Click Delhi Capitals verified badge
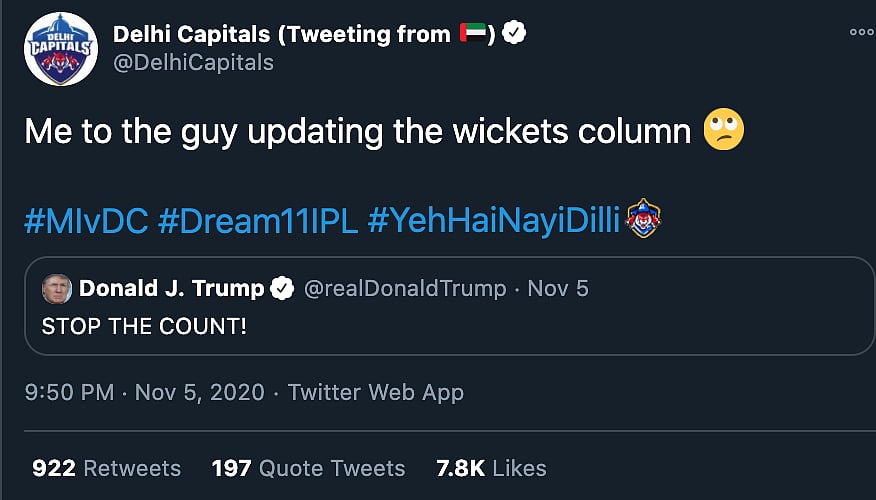The width and height of the screenshot is (876, 500). 514,34
